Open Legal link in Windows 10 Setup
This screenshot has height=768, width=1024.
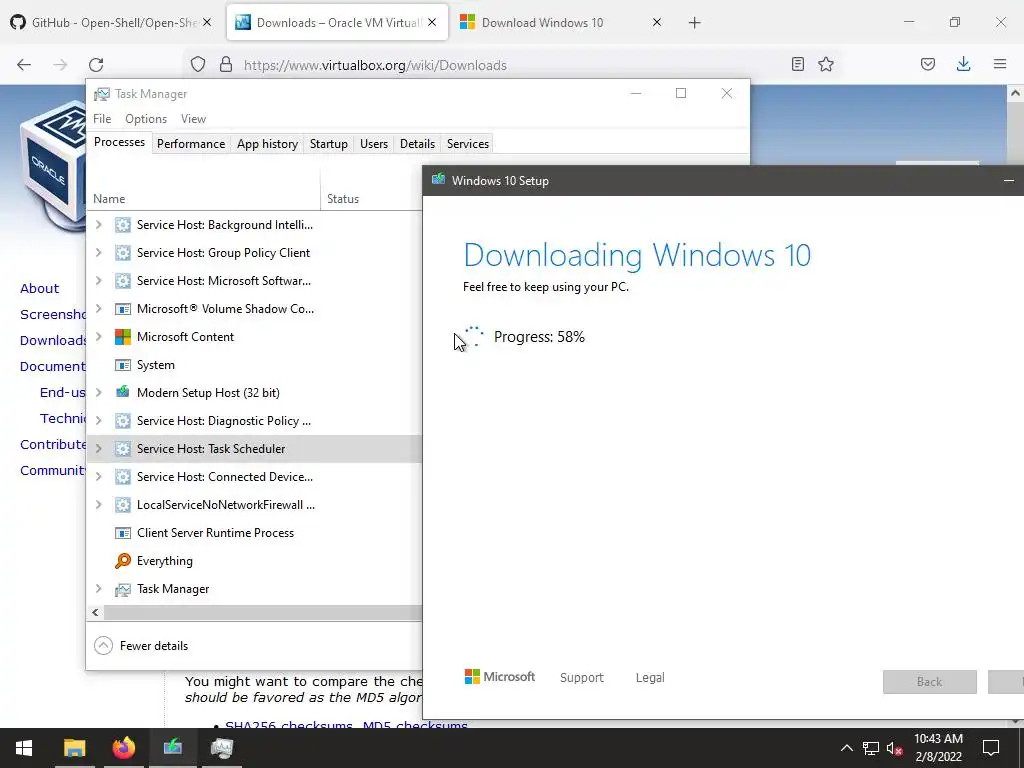(x=650, y=678)
